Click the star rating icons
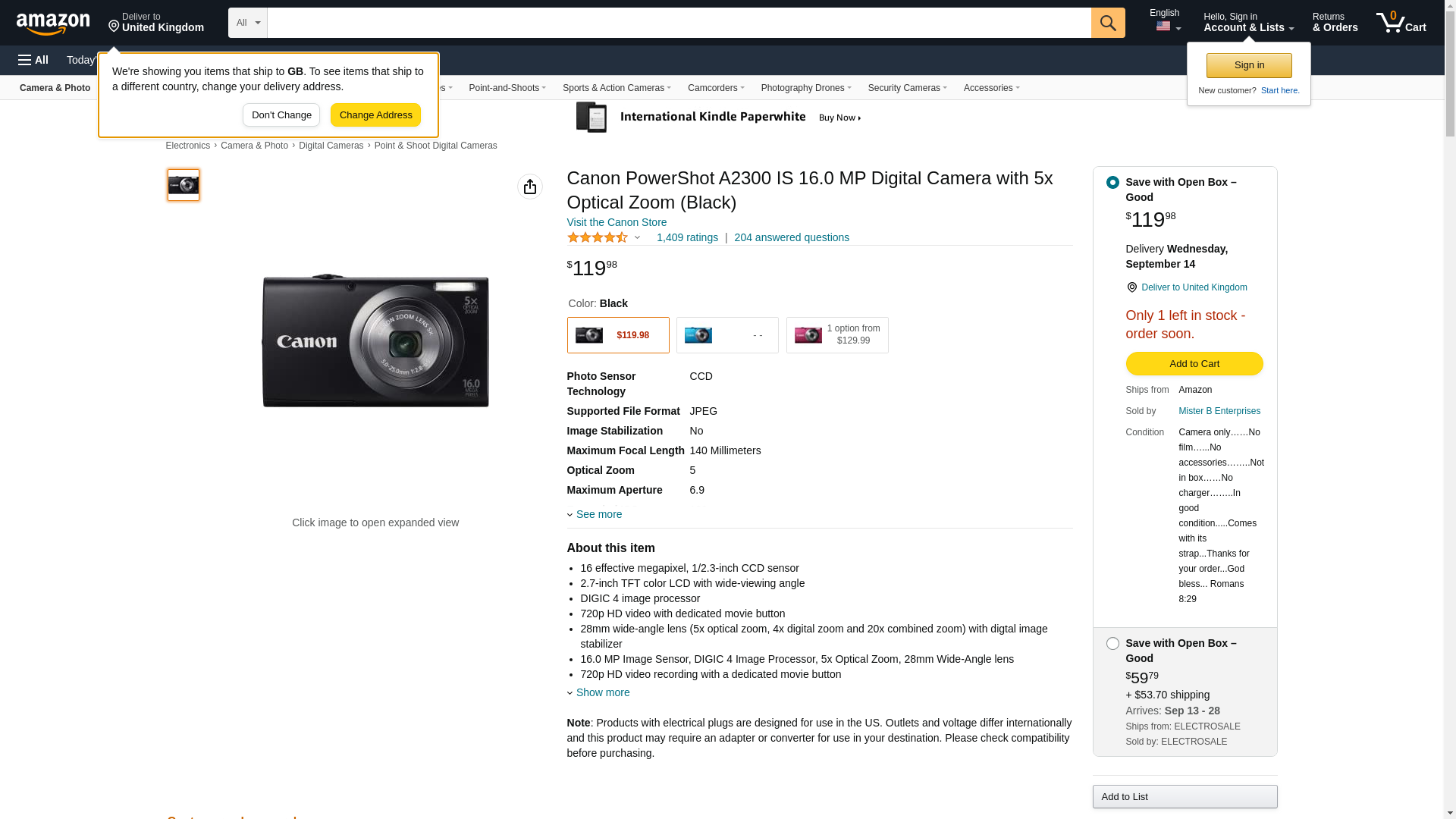The image size is (1456, 819). pyautogui.click(x=598, y=238)
